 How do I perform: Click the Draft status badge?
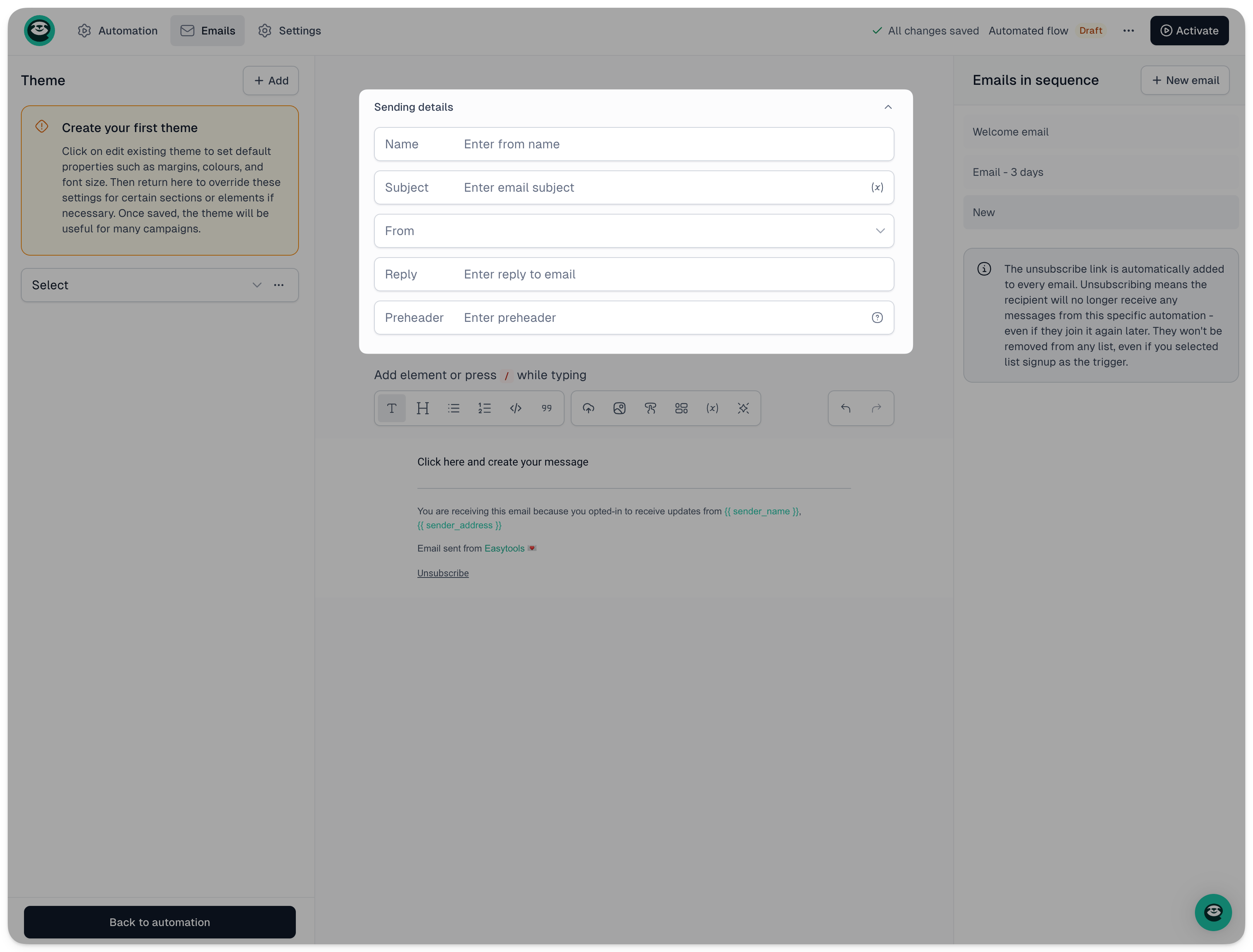[x=1090, y=31]
